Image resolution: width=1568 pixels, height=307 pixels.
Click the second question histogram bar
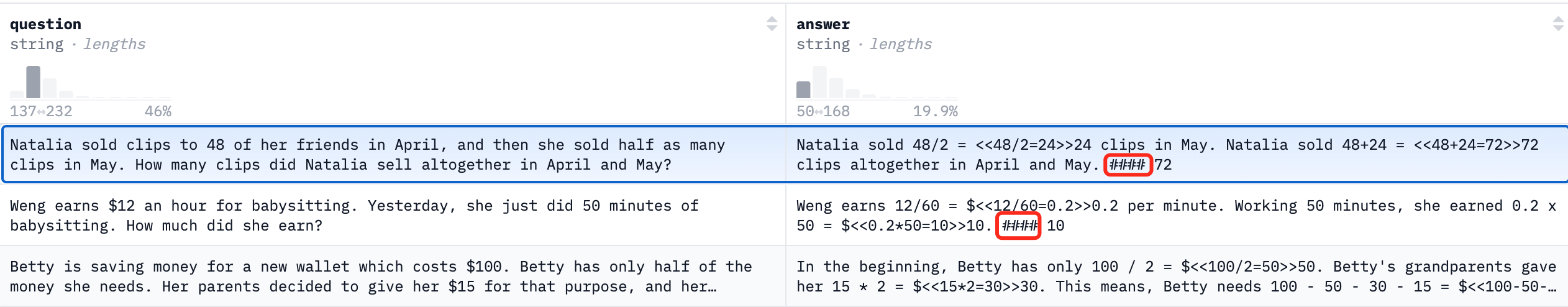pos(50,88)
